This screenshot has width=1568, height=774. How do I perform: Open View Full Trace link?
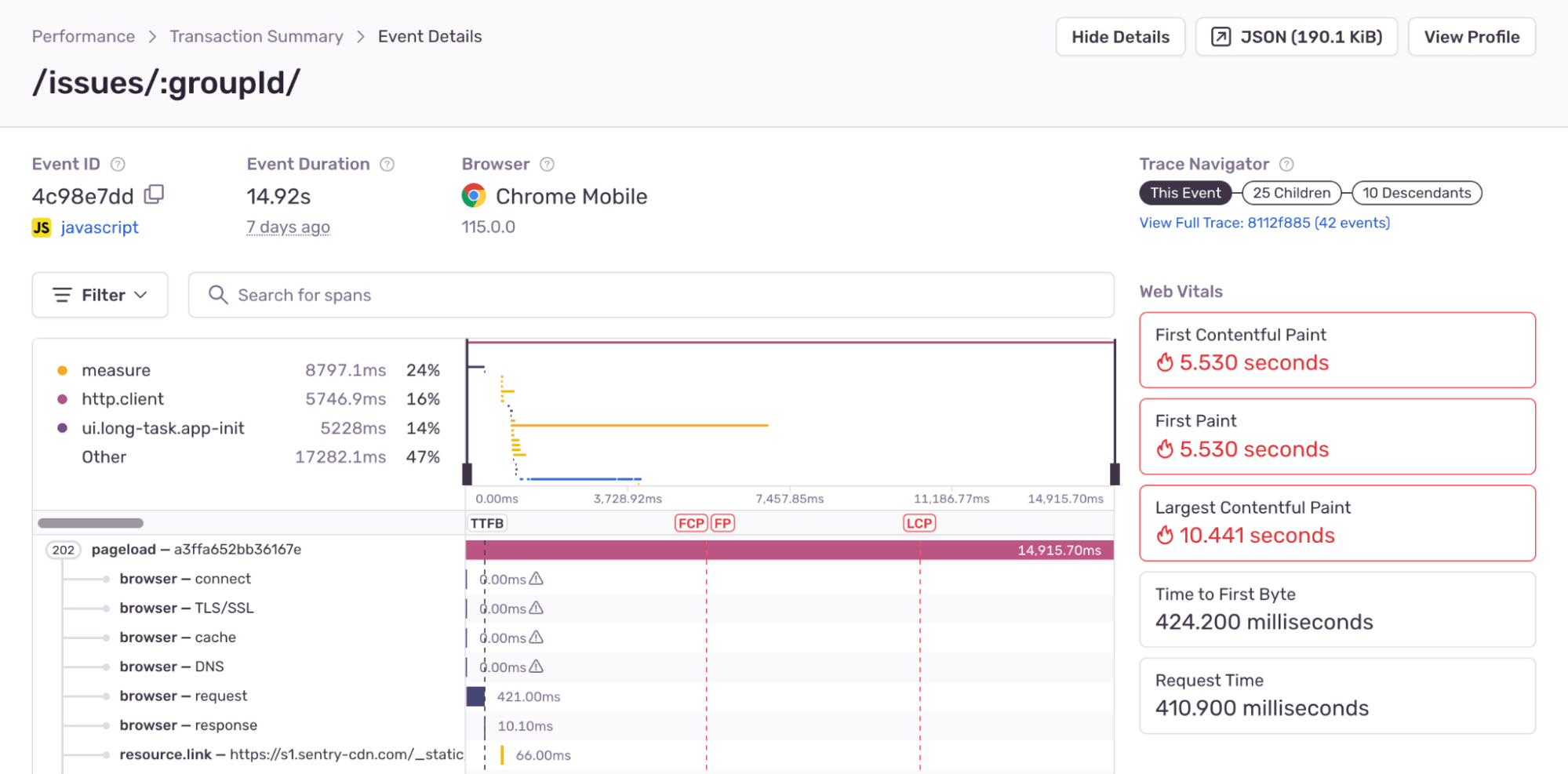(1264, 223)
